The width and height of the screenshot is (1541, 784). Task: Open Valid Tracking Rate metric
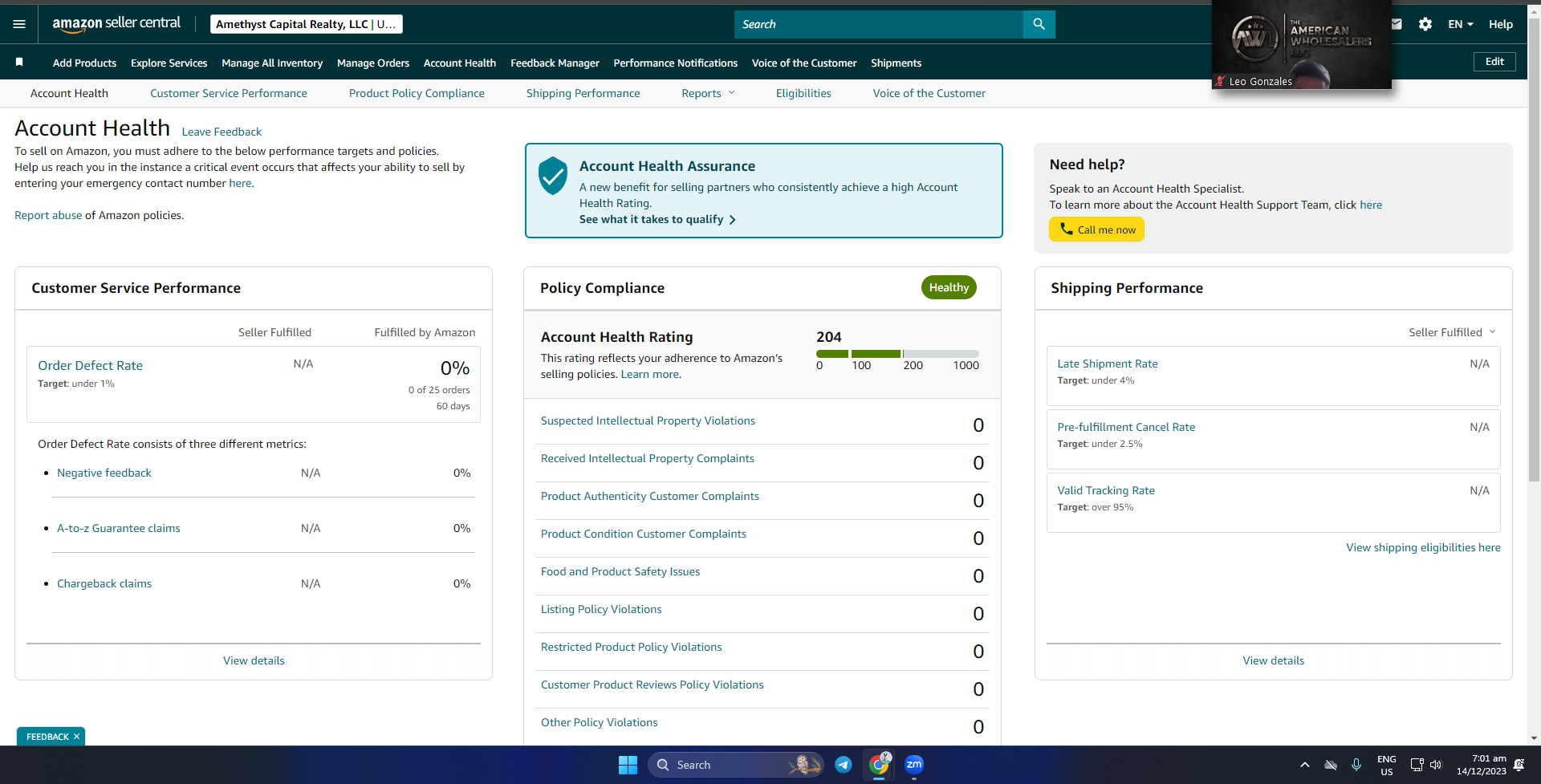(x=1106, y=490)
